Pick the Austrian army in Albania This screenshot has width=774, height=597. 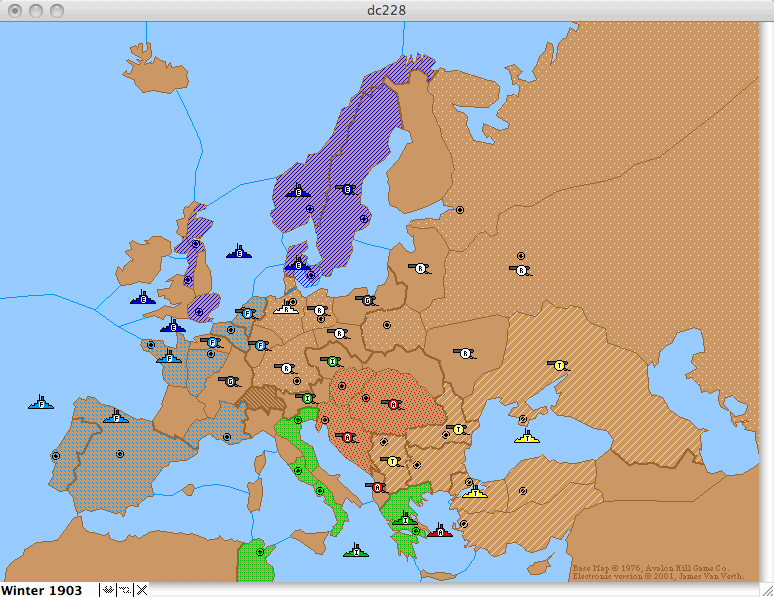tap(377, 487)
